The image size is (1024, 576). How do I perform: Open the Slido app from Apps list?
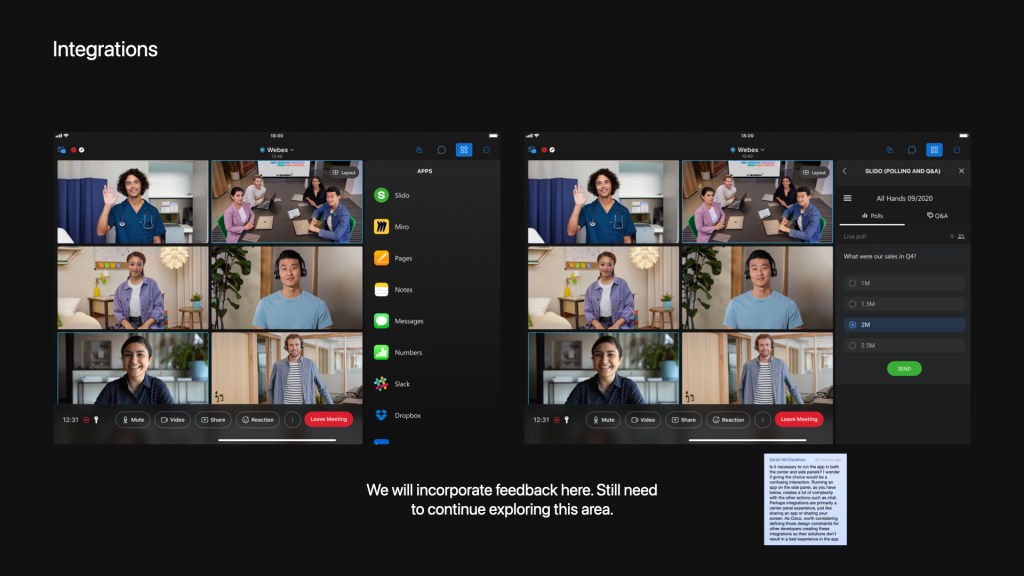pyautogui.click(x=381, y=196)
